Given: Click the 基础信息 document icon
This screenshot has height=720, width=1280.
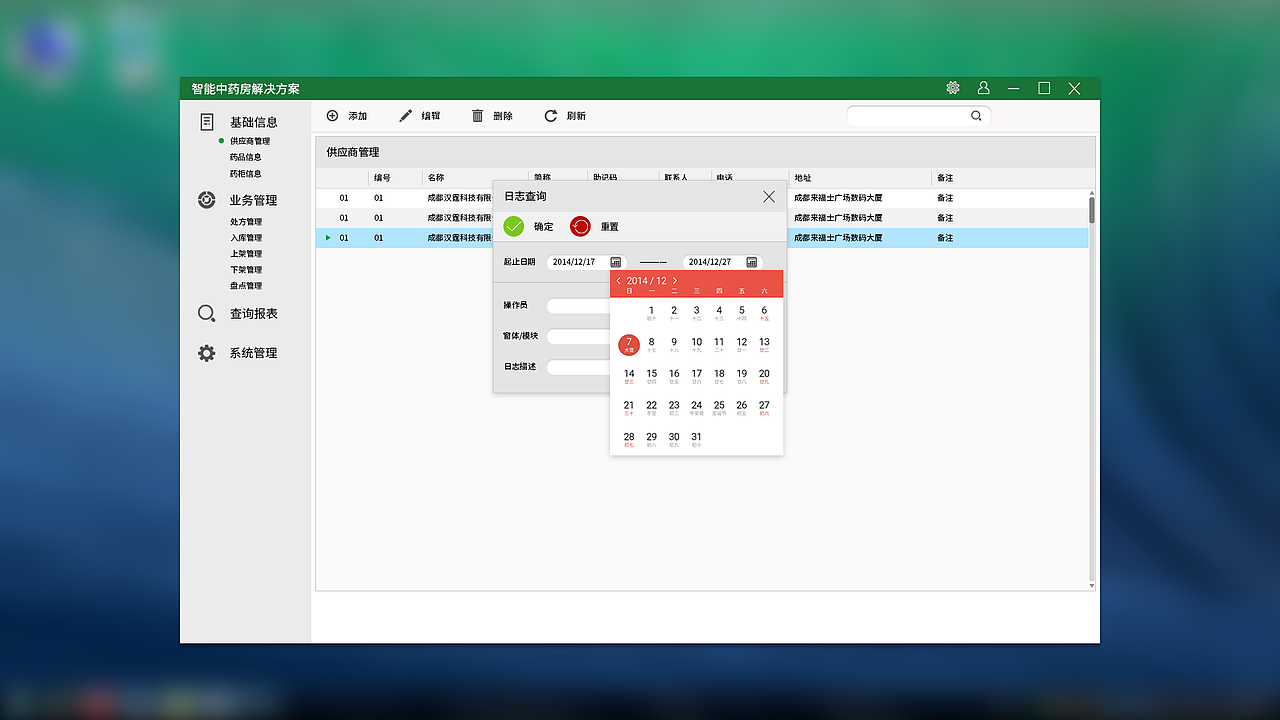Looking at the screenshot, I should click(207, 122).
